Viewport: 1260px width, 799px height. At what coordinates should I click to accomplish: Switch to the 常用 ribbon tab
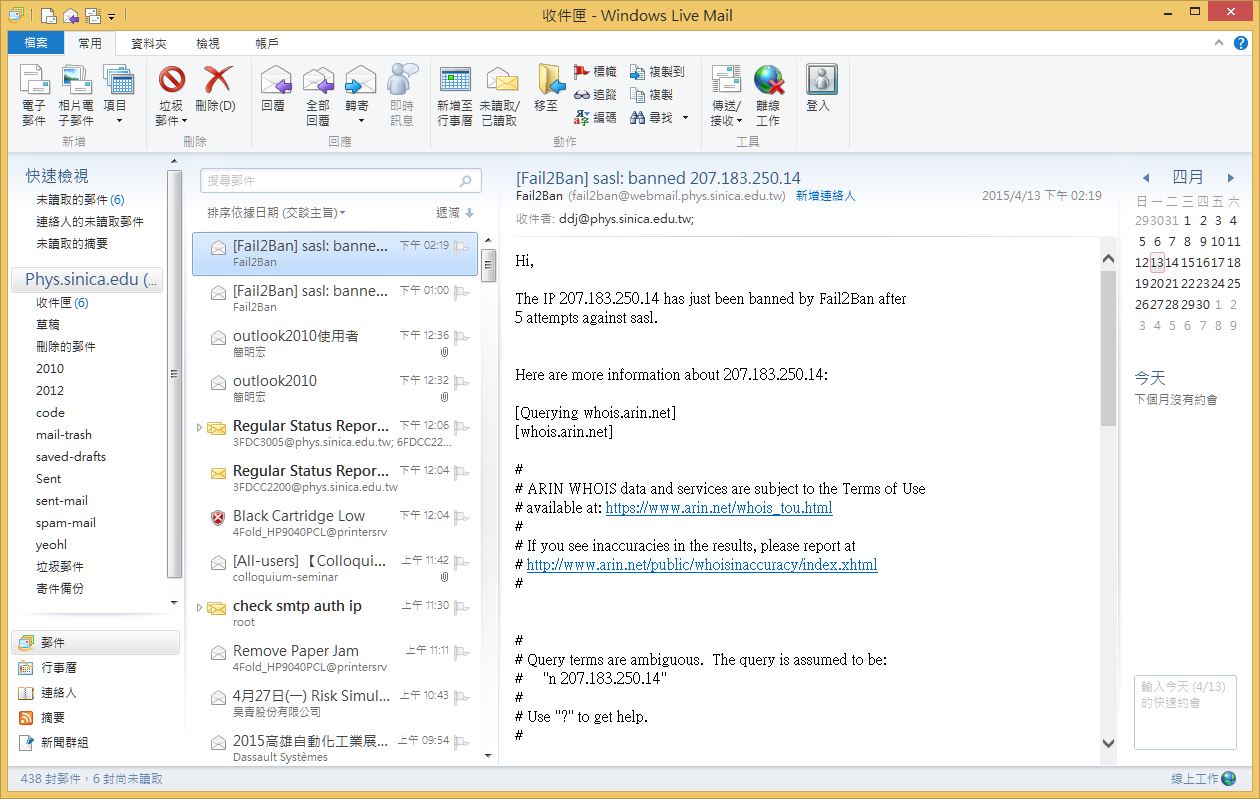coord(90,43)
